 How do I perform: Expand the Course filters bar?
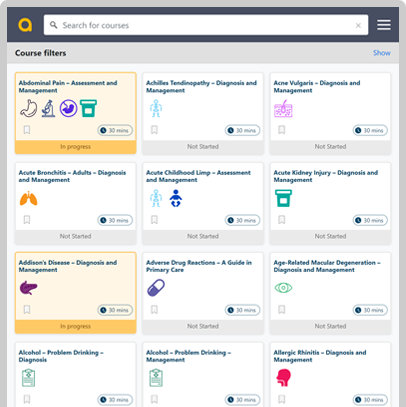click(203, 53)
